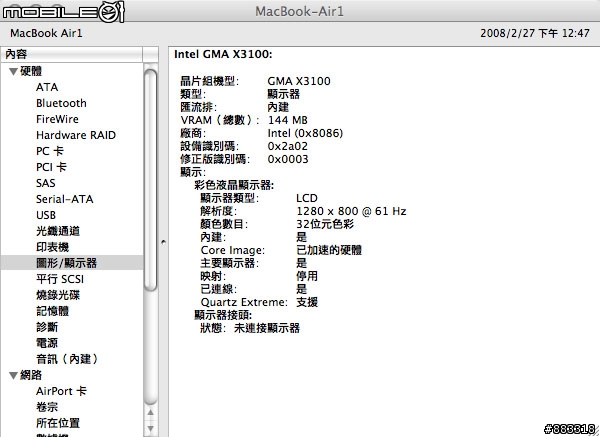
Task: Select 平行 SCSI entry
Action: click(60, 279)
